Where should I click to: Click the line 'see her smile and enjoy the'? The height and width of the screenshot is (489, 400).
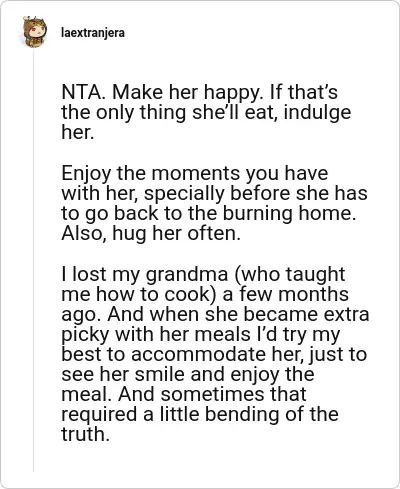[x=188, y=374]
